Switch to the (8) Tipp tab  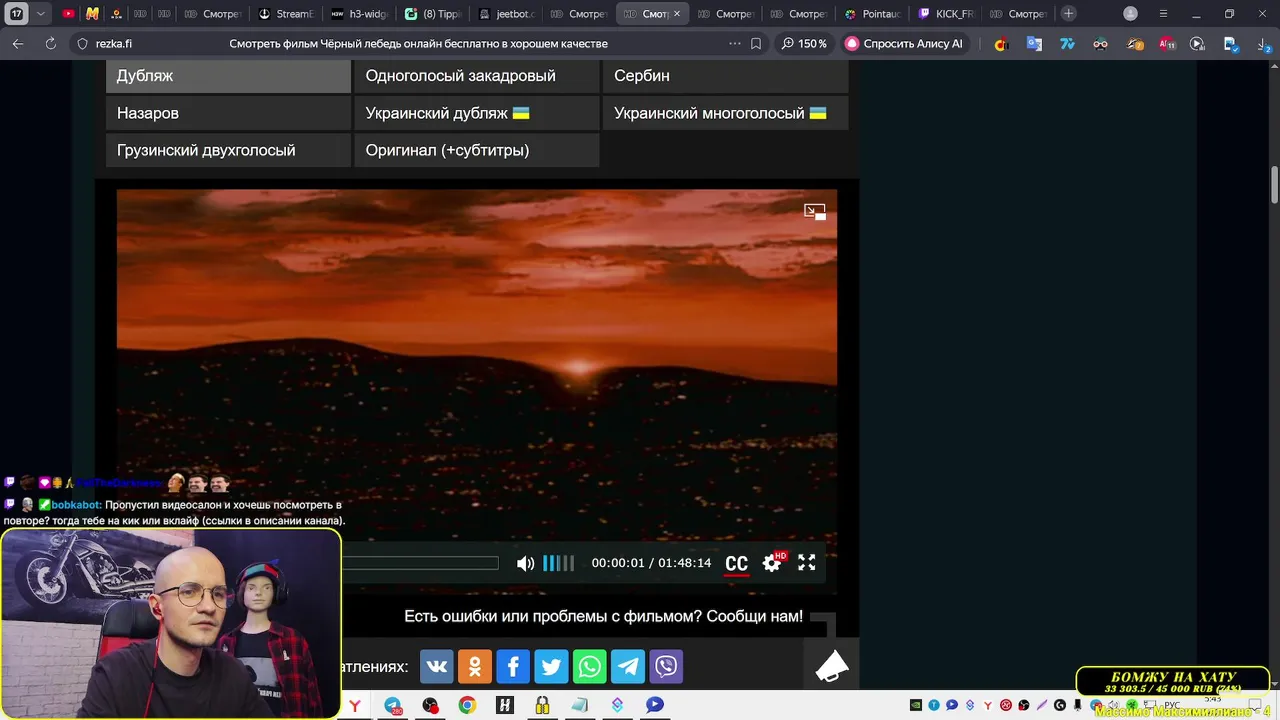434,14
